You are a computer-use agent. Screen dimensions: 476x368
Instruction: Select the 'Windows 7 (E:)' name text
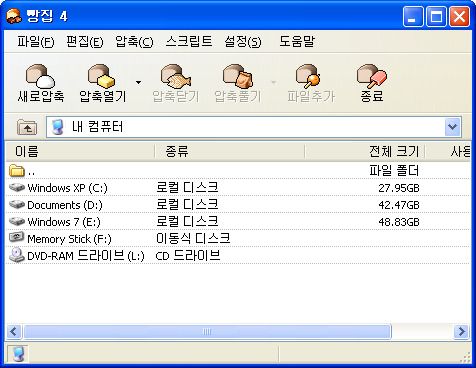pyautogui.click(x=64, y=222)
